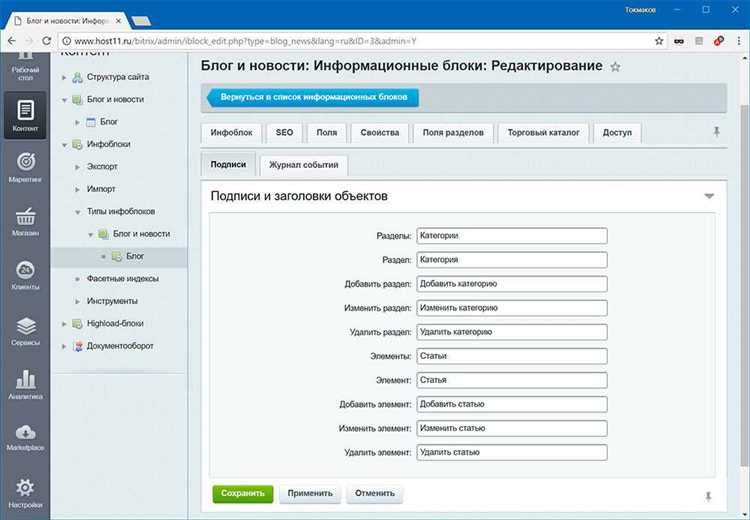Collapse the top Блог и новости node
Image resolution: width=750 pixels, height=520 pixels.
click(x=64, y=100)
